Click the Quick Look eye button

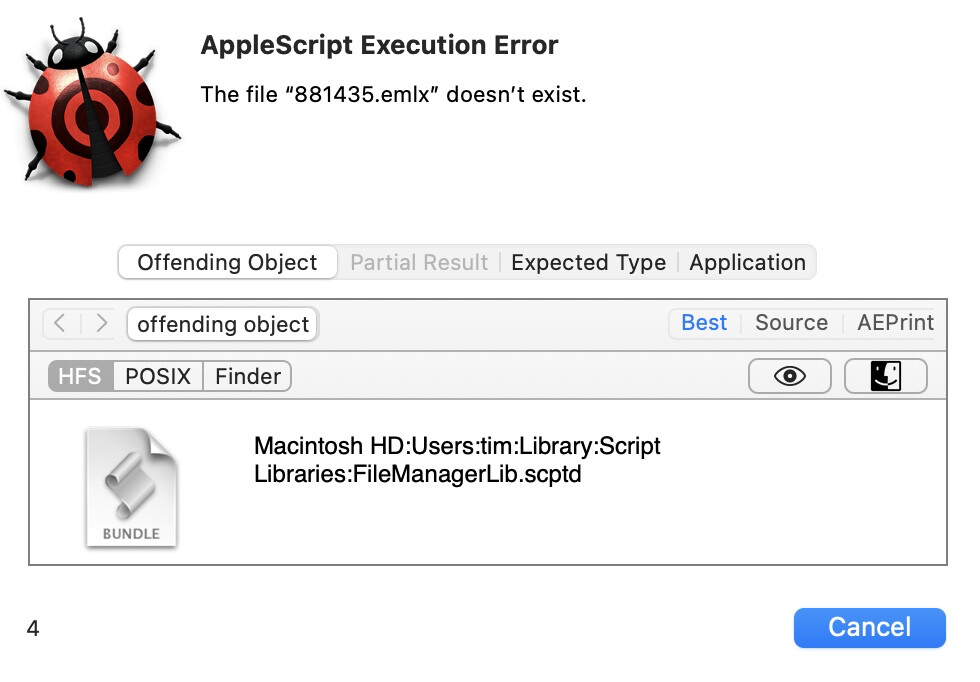point(790,376)
